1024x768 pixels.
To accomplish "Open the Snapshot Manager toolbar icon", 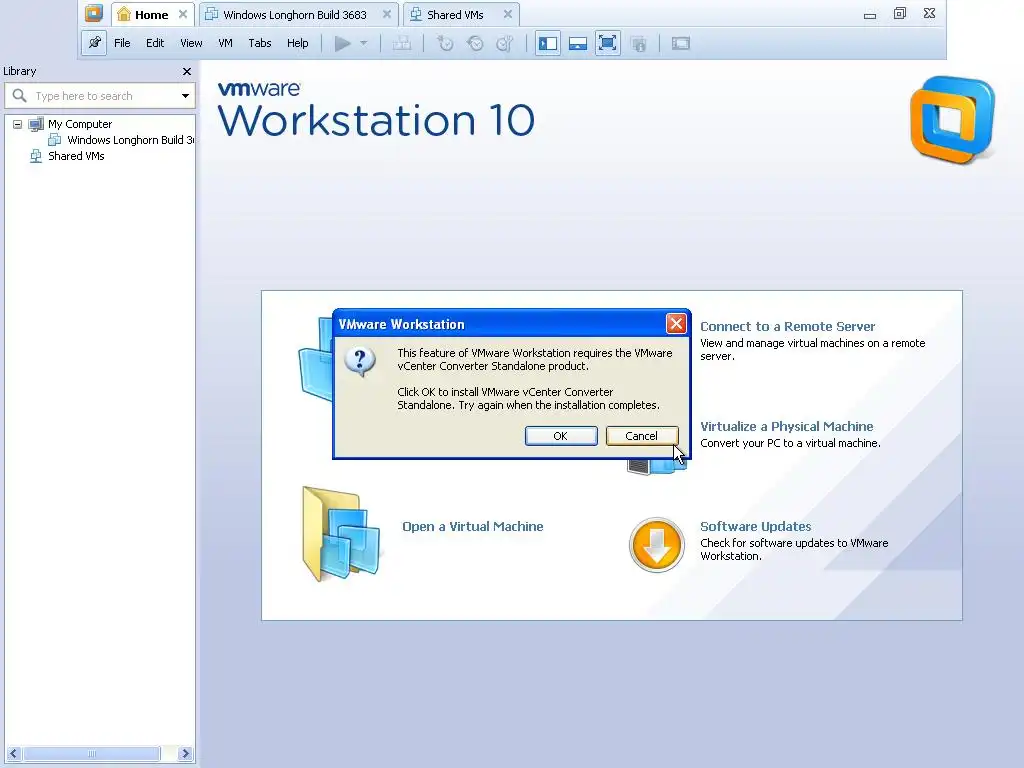I will click(505, 44).
